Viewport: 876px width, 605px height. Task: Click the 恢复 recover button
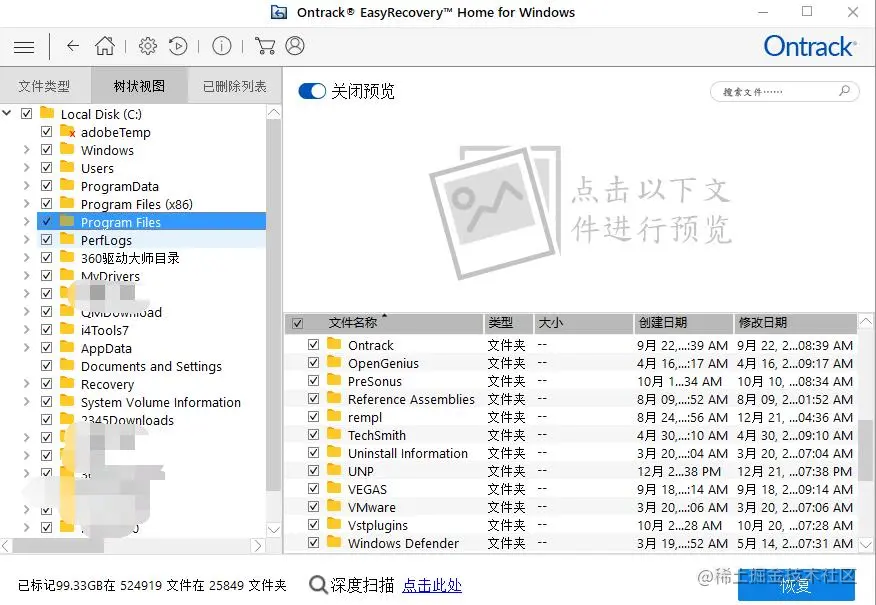pyautogui.click(x=796, y=584)
